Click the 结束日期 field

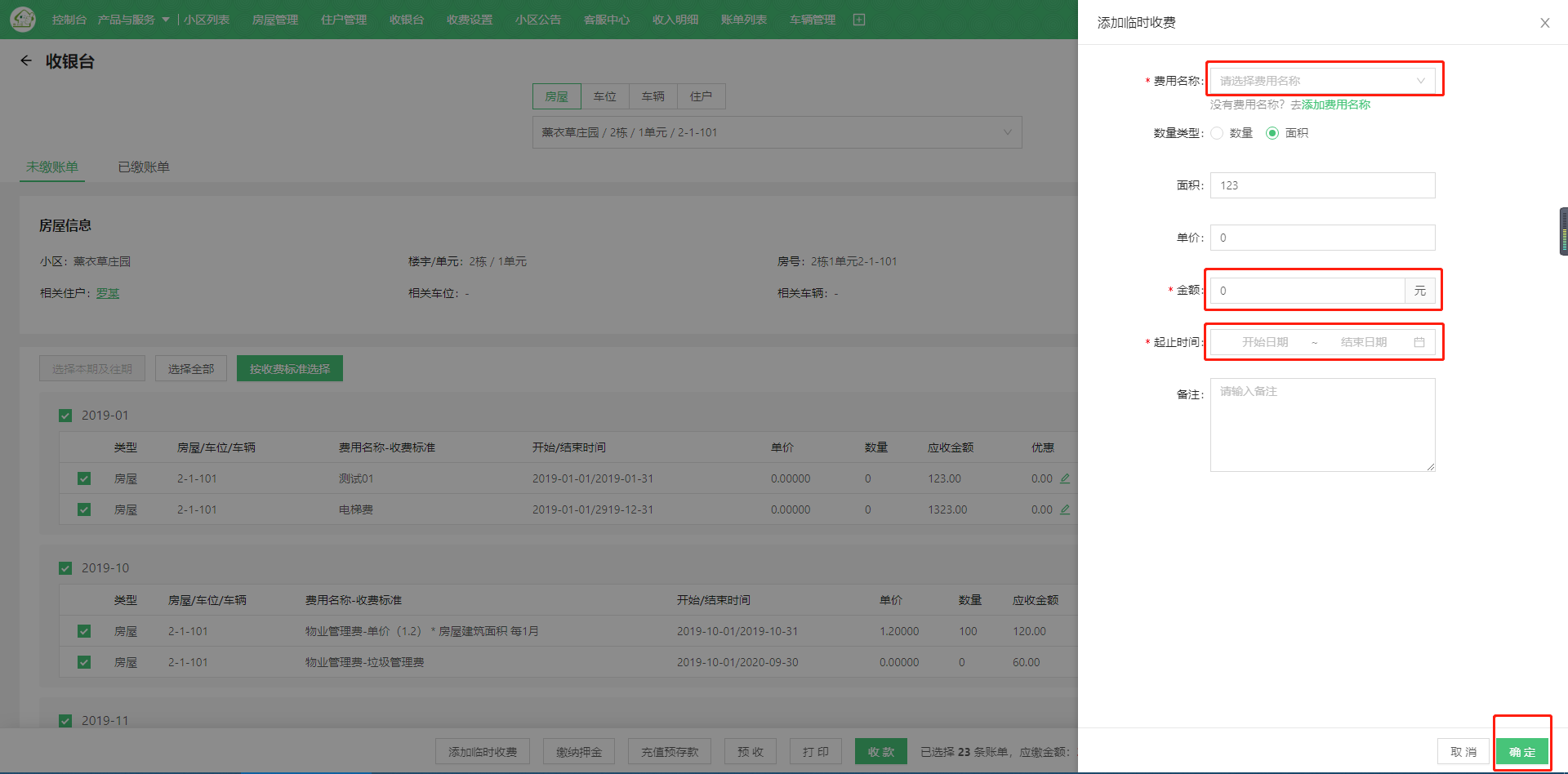point(1364,342)
